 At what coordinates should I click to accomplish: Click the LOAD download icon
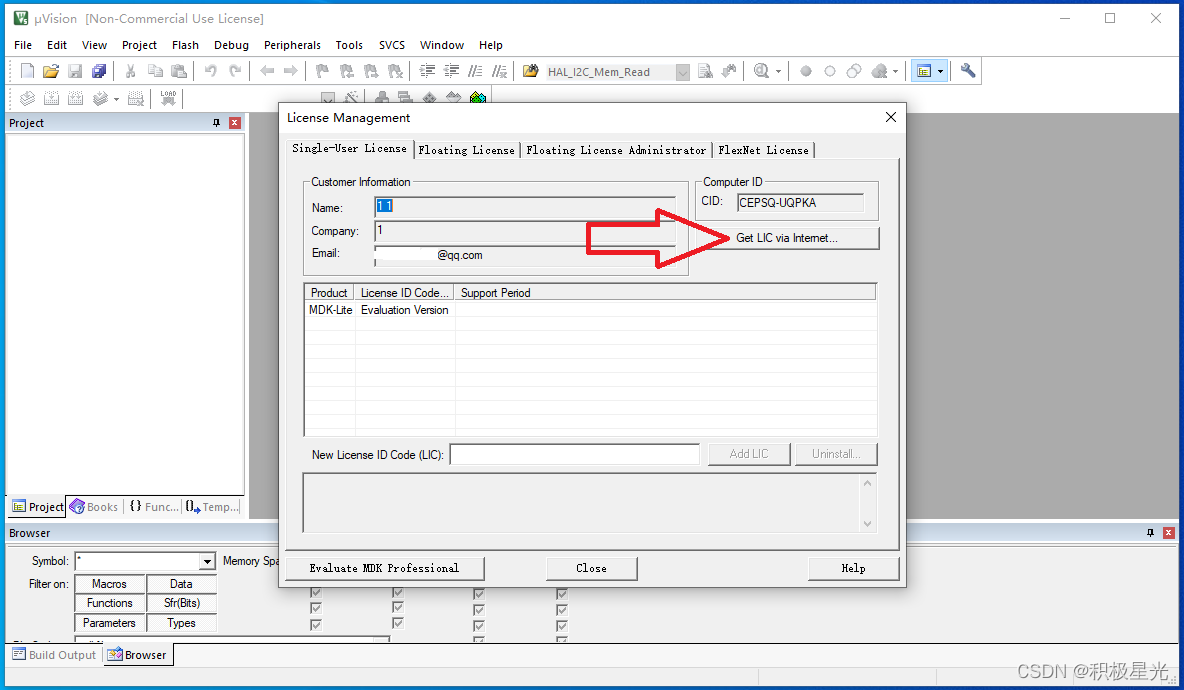pyautogui.click(x=168, y=98)
